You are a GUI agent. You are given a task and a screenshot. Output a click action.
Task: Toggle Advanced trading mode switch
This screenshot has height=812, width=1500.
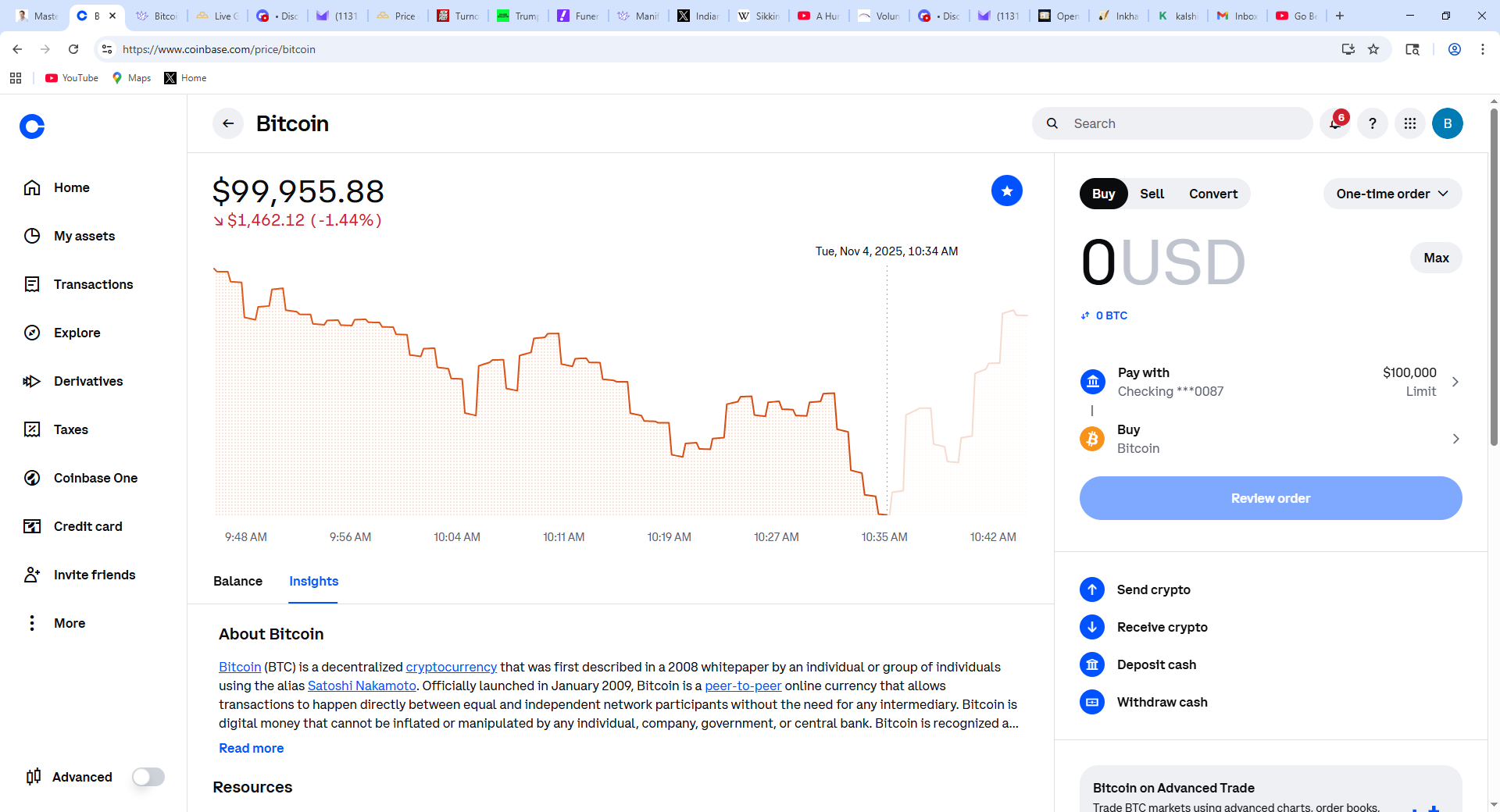pos(148,777)
